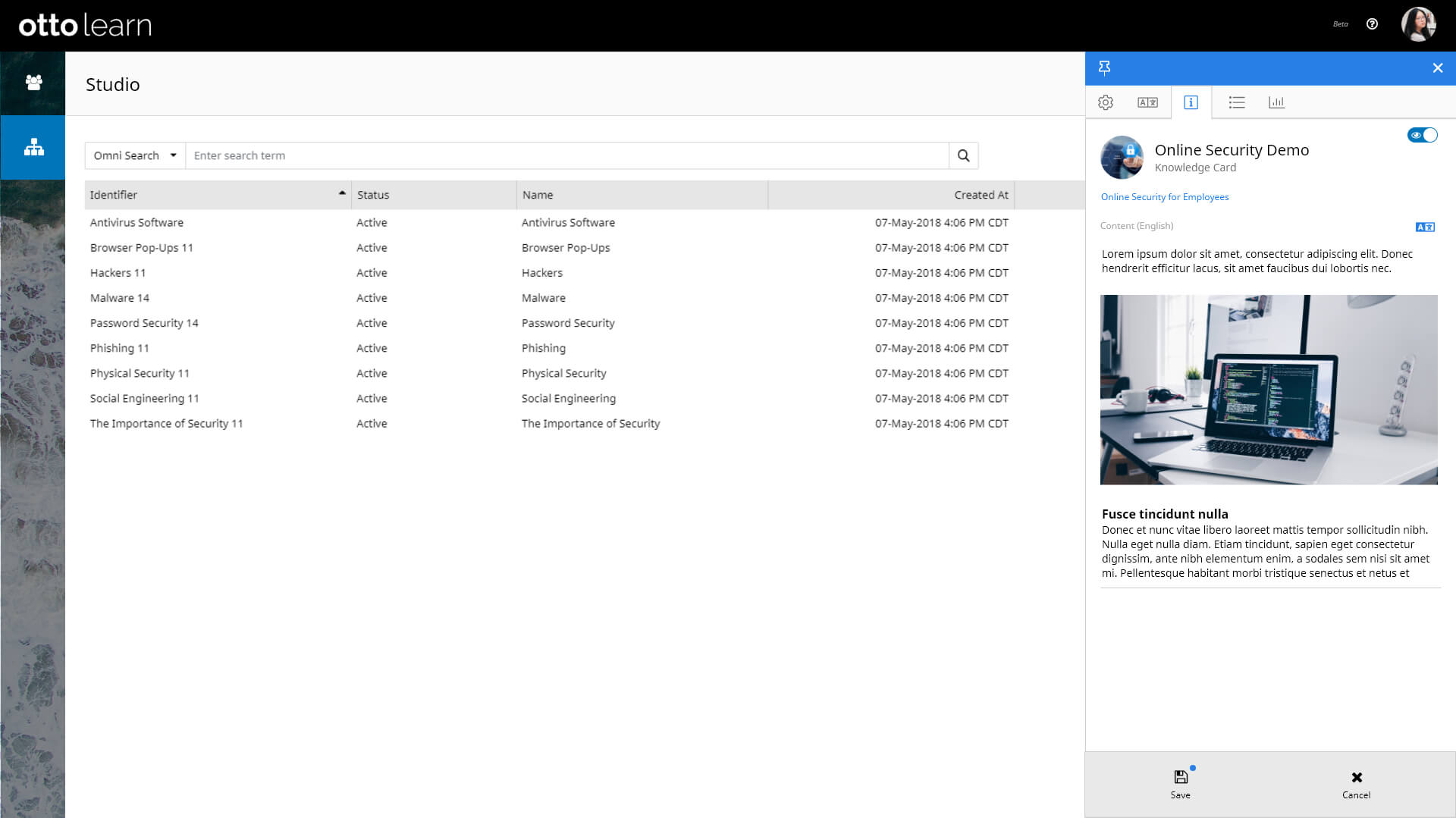Close the side panel with X
The height and width of the screenshot is (818, 1456).
[1437, 68]
